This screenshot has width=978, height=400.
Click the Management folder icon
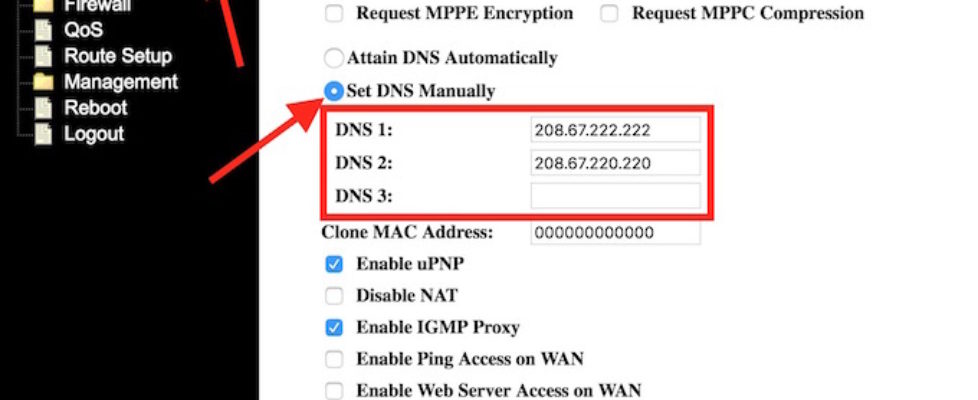(x=43, y=82)
